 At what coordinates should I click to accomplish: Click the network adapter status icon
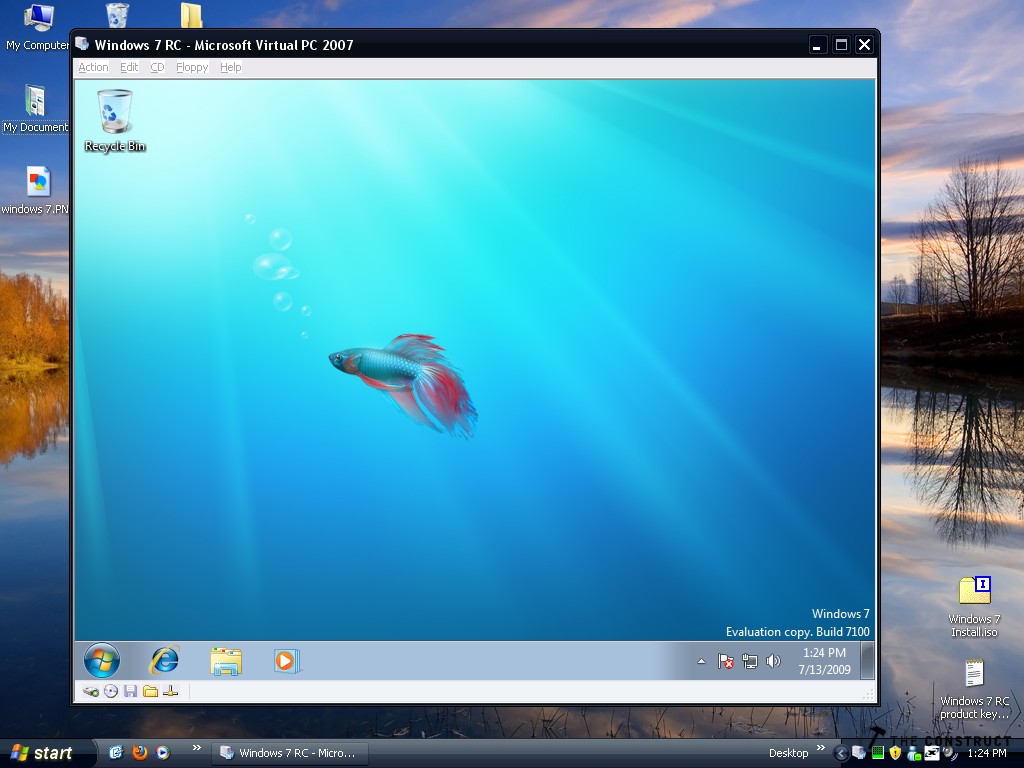coord(170,691)
